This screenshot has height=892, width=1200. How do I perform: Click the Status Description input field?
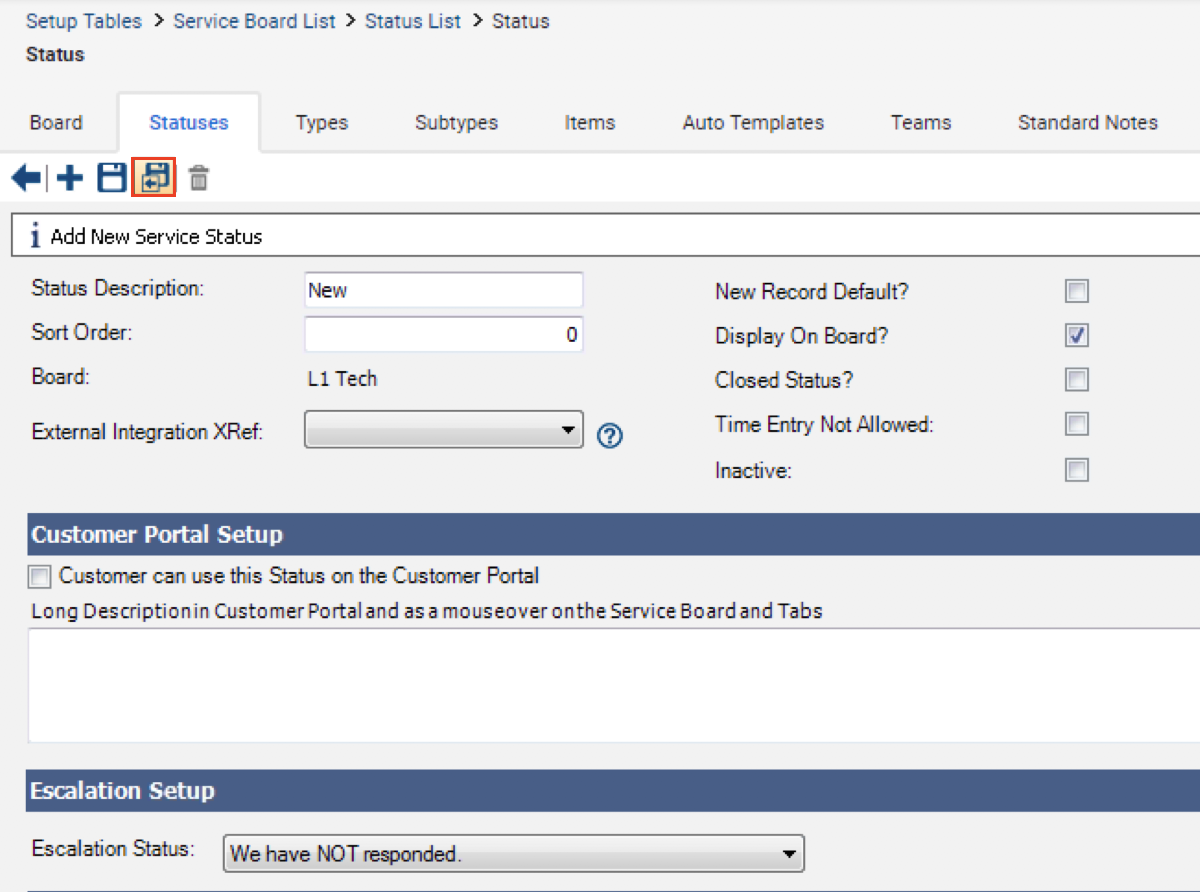coord(444,290)
